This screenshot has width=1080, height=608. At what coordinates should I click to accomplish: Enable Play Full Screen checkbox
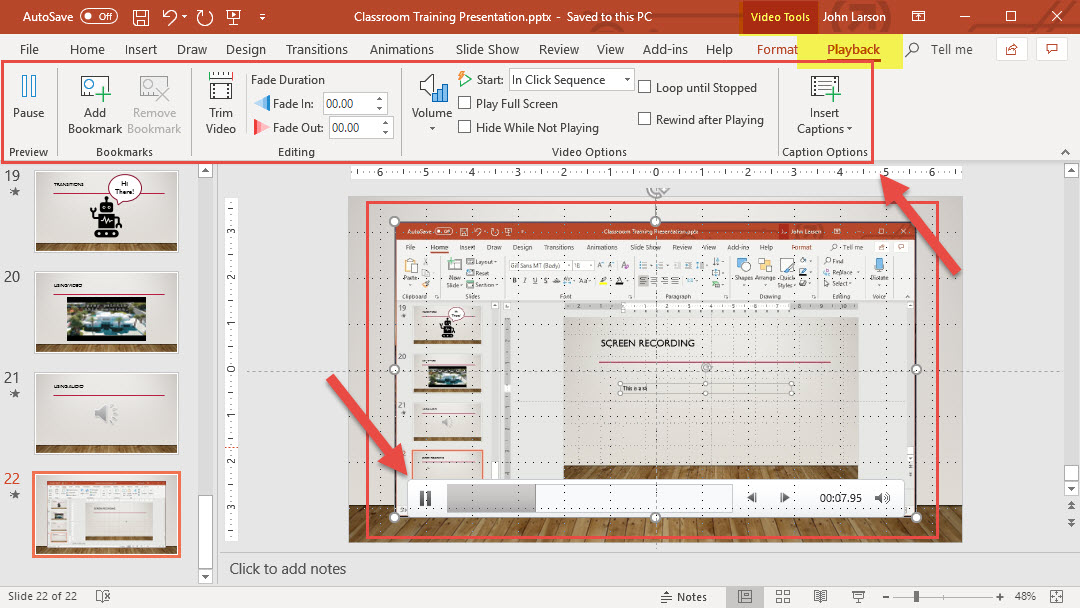pos(465,104)
